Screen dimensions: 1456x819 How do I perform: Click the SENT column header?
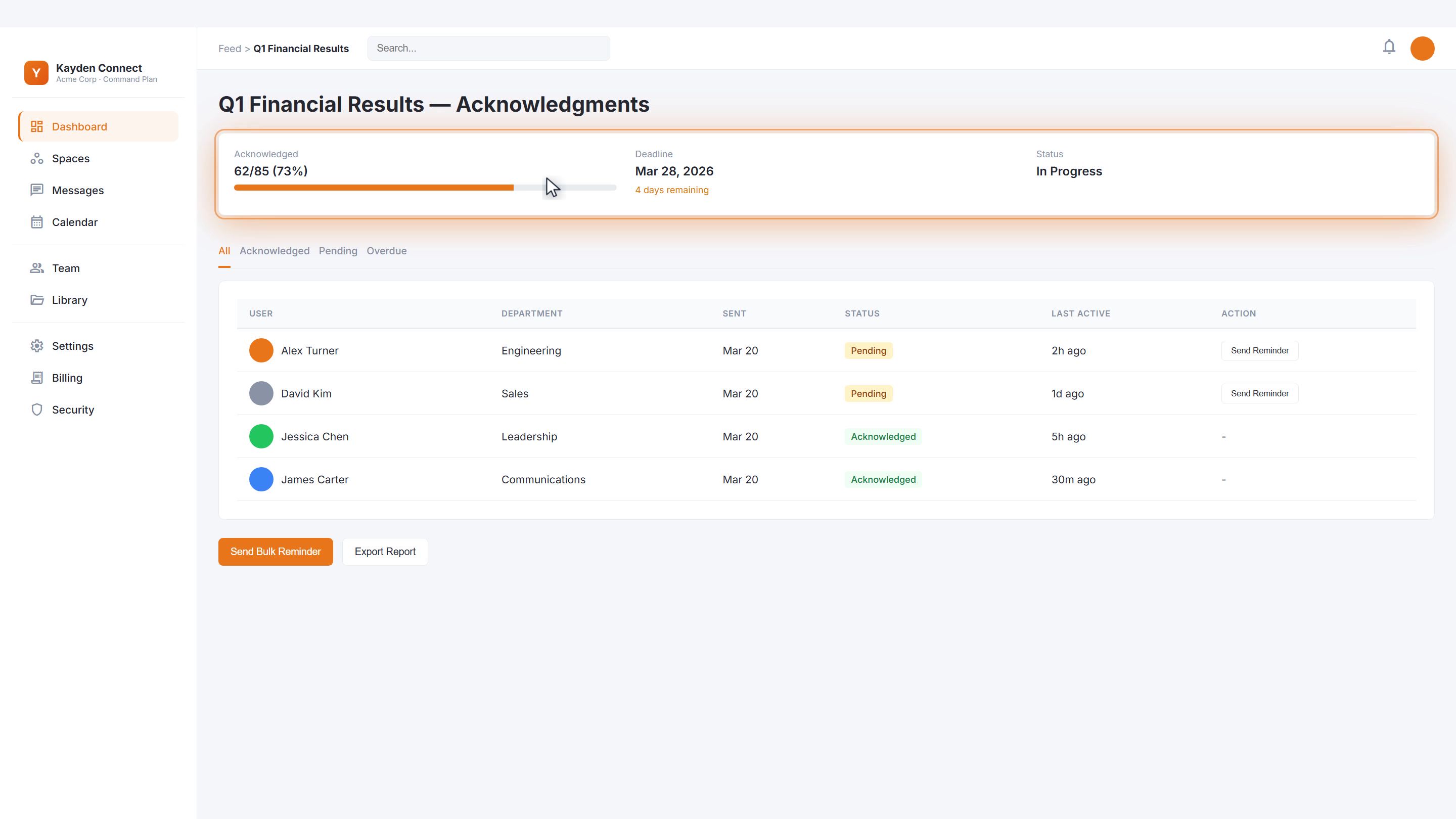[x=734, y=313]
